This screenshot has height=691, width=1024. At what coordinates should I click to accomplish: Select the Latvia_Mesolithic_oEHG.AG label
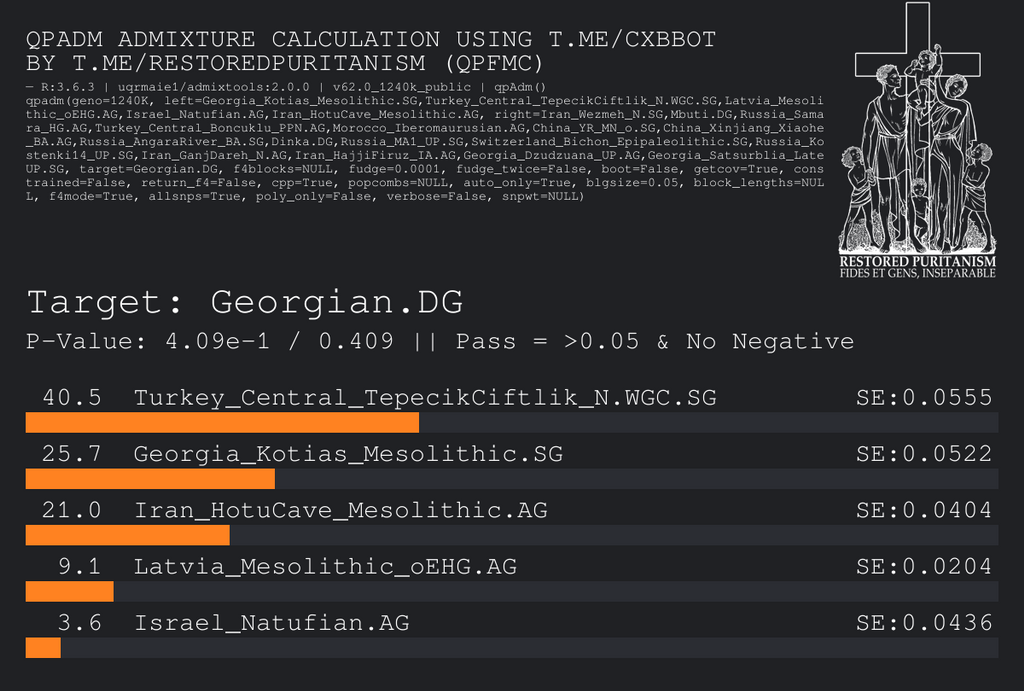pyautogui.click(x=325, y=567)
